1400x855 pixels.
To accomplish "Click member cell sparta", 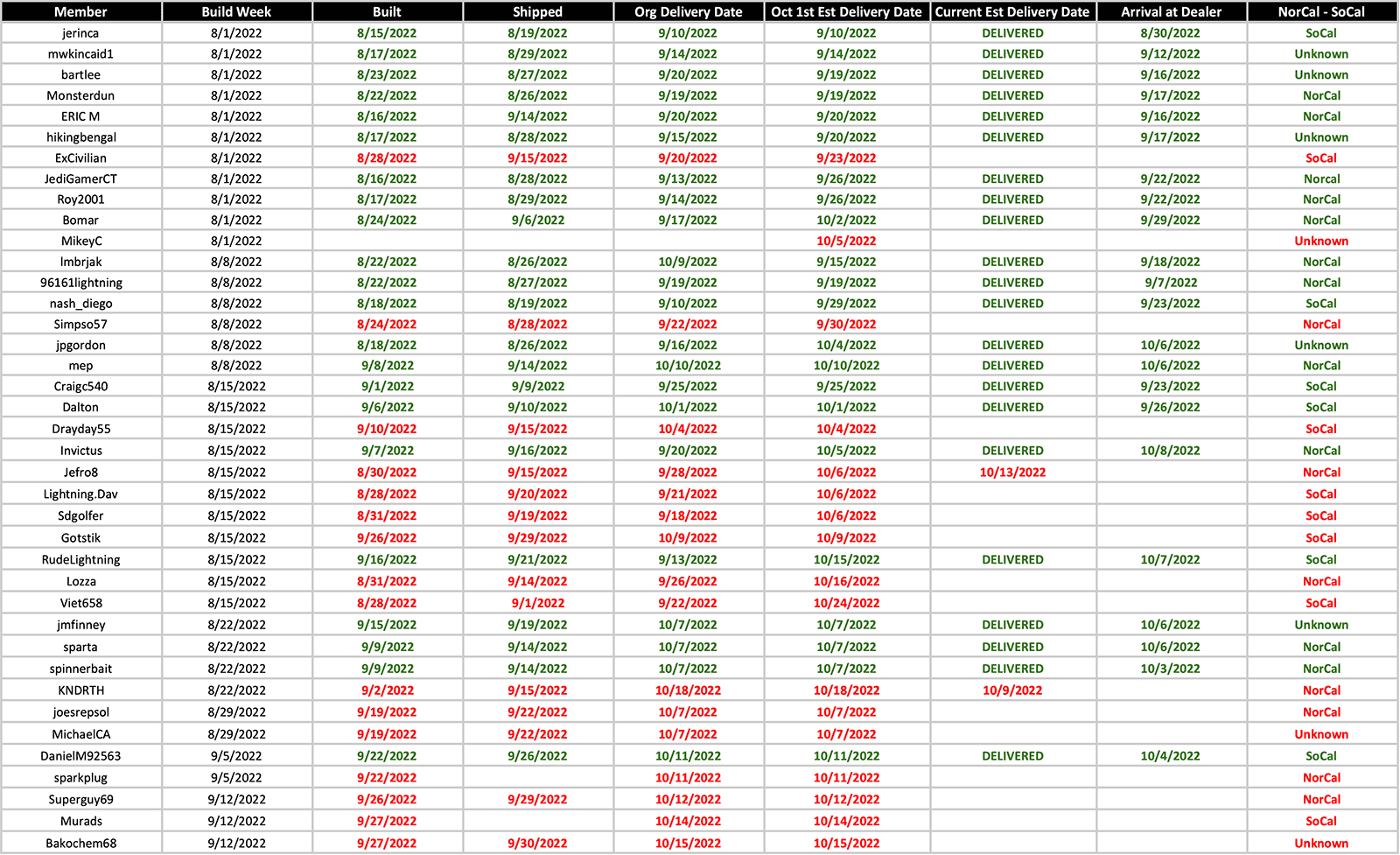I will click(x=81, y=647).
